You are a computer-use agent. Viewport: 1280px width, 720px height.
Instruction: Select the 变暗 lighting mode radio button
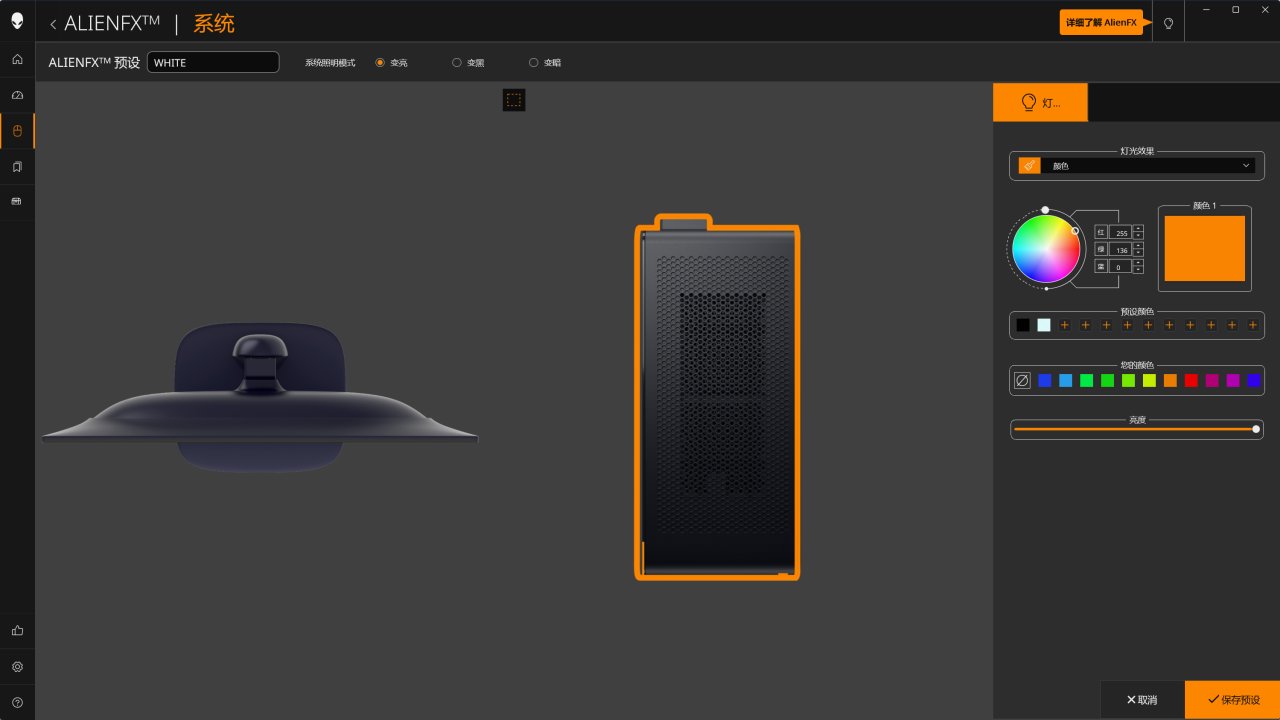(x=533, y=63)
